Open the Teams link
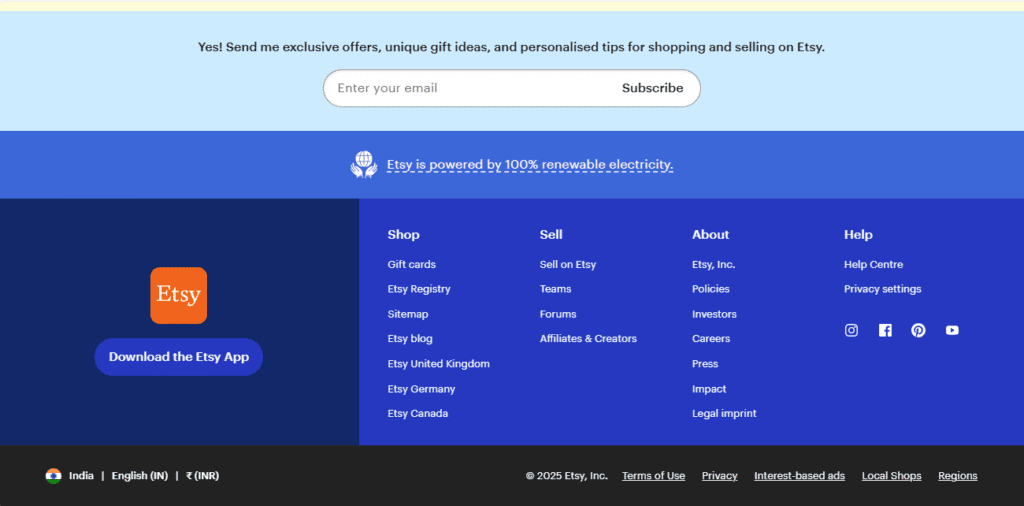 (x=555, y=289)
